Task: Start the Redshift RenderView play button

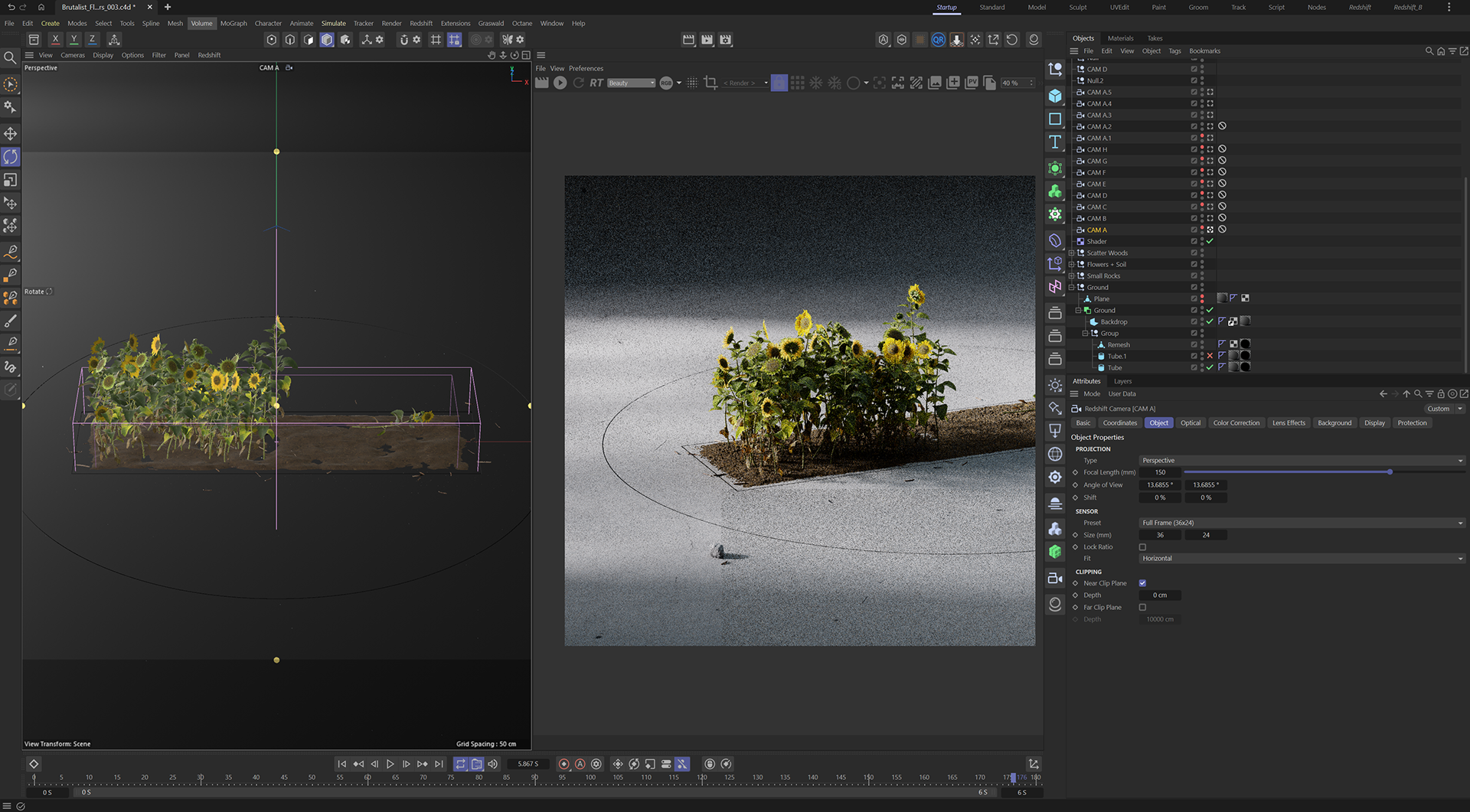Action: 560,83
